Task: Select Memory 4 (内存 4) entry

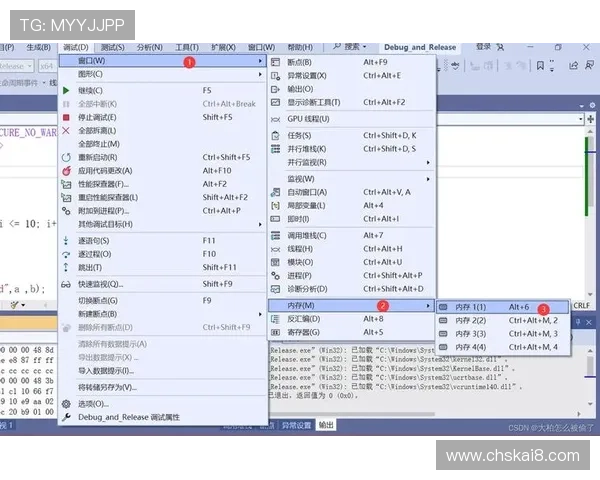Action: pyautogui.click(x=502, y=347)
